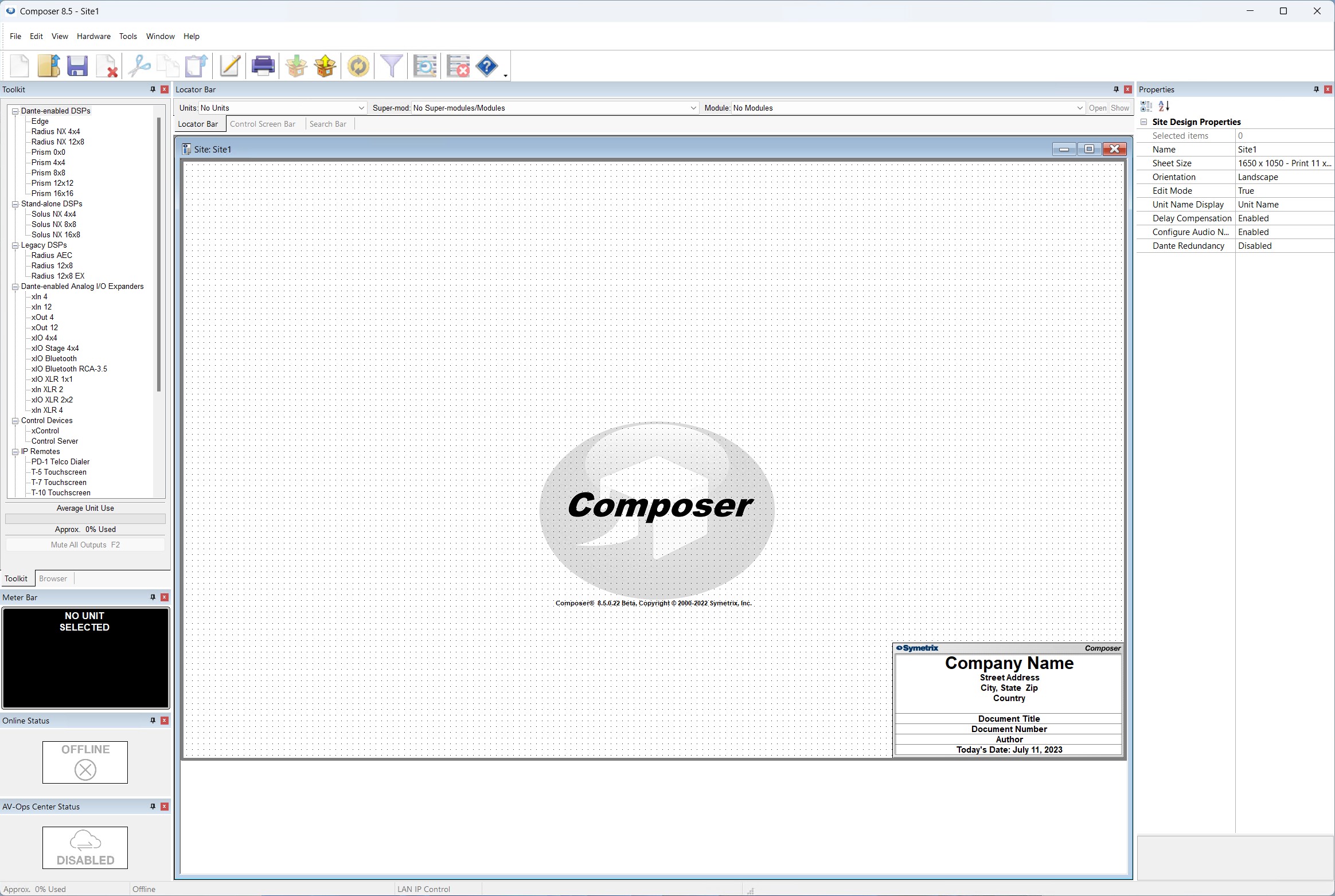Click the Paste clipboard icon
Image resolution: width=1335 pixels, height=896 pixels.
[196, 66]
